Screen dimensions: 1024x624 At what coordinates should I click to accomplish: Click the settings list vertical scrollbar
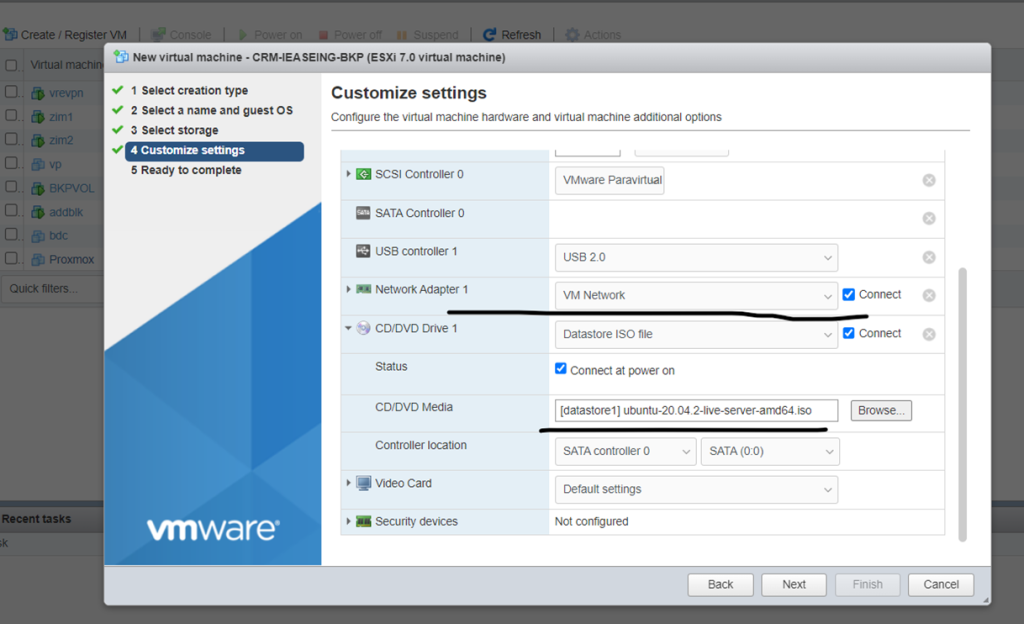tap(962, 400)
